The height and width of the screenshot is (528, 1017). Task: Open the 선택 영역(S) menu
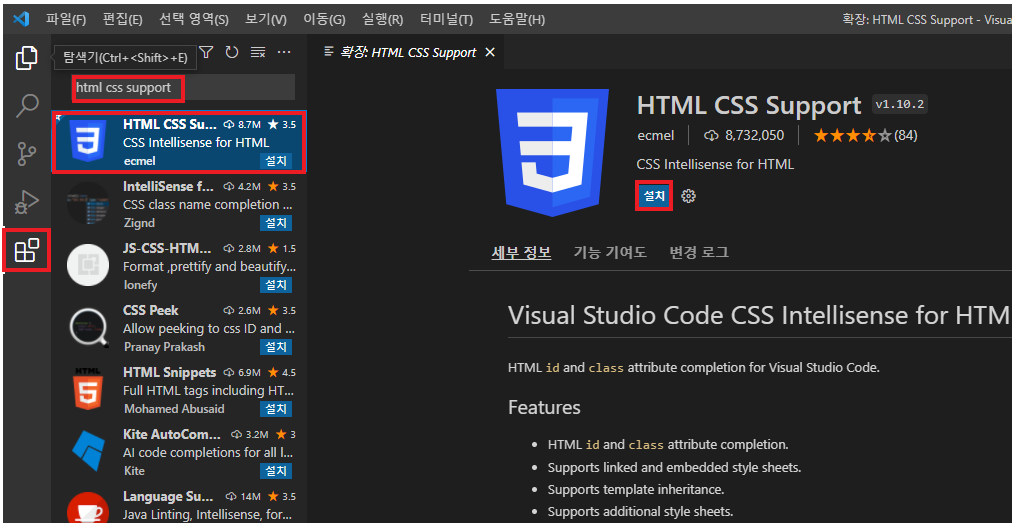(x=194, y=19)
